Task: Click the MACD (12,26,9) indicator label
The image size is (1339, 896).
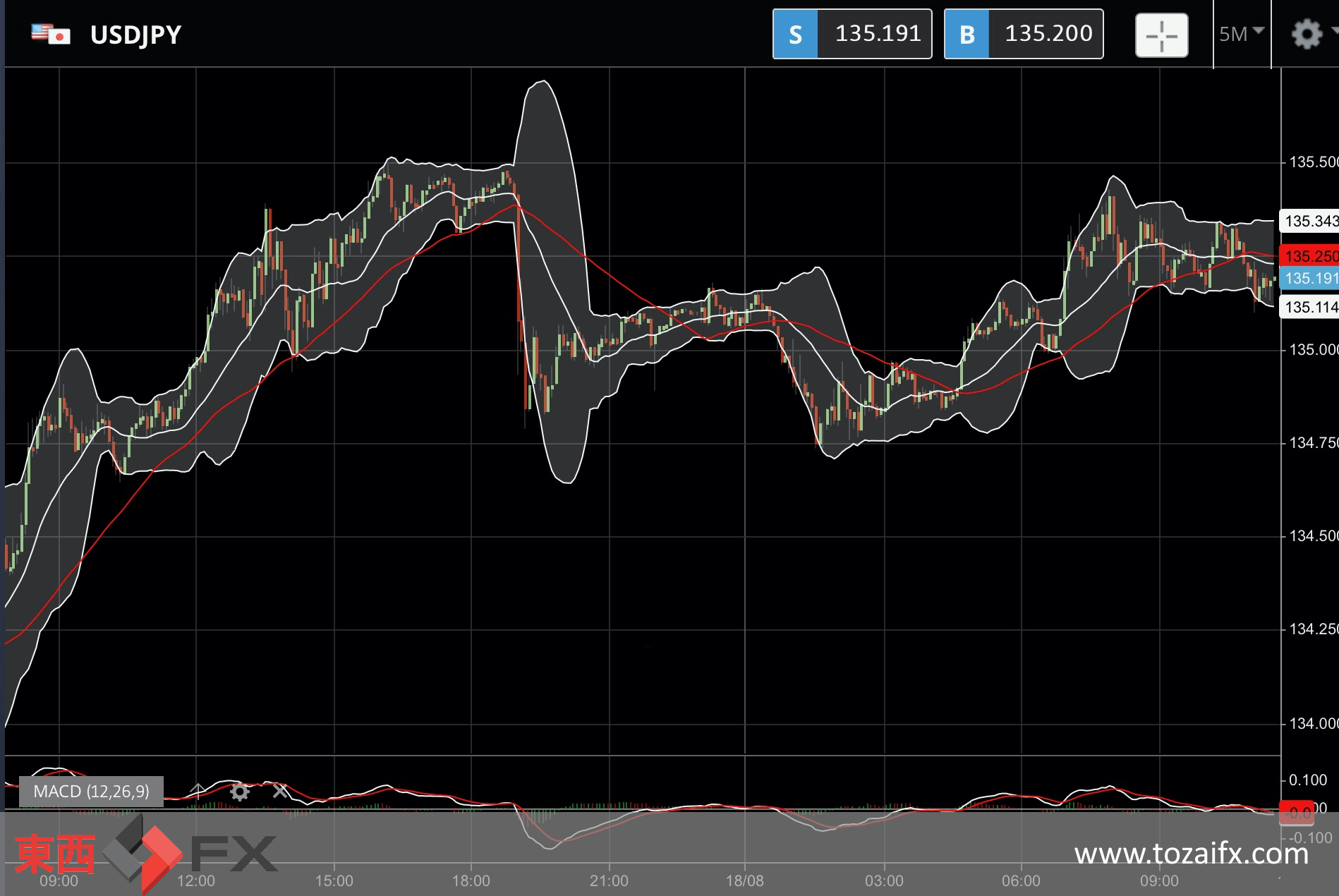Action: [92, 792]
